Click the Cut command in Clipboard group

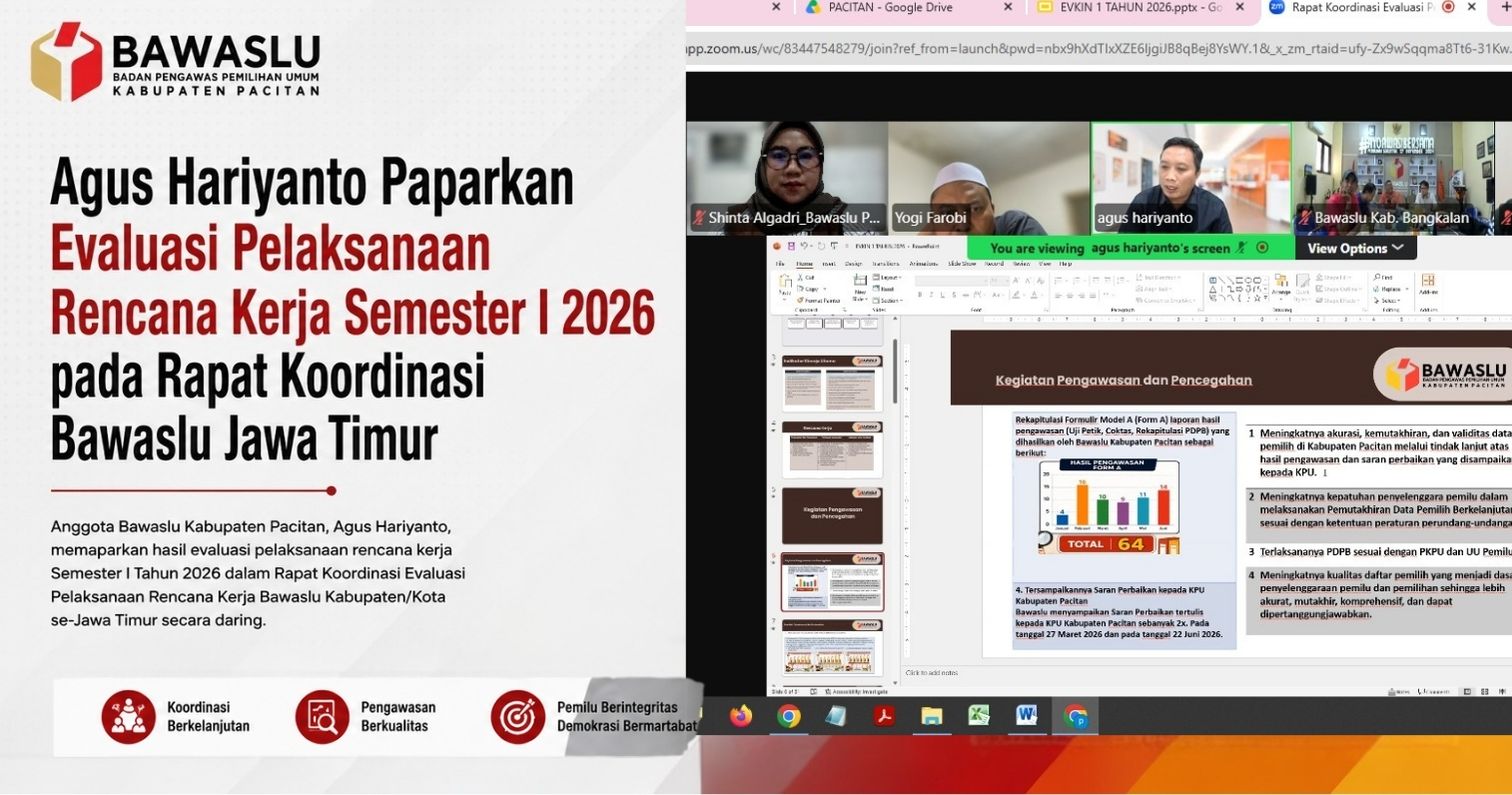tap(805, 277)
